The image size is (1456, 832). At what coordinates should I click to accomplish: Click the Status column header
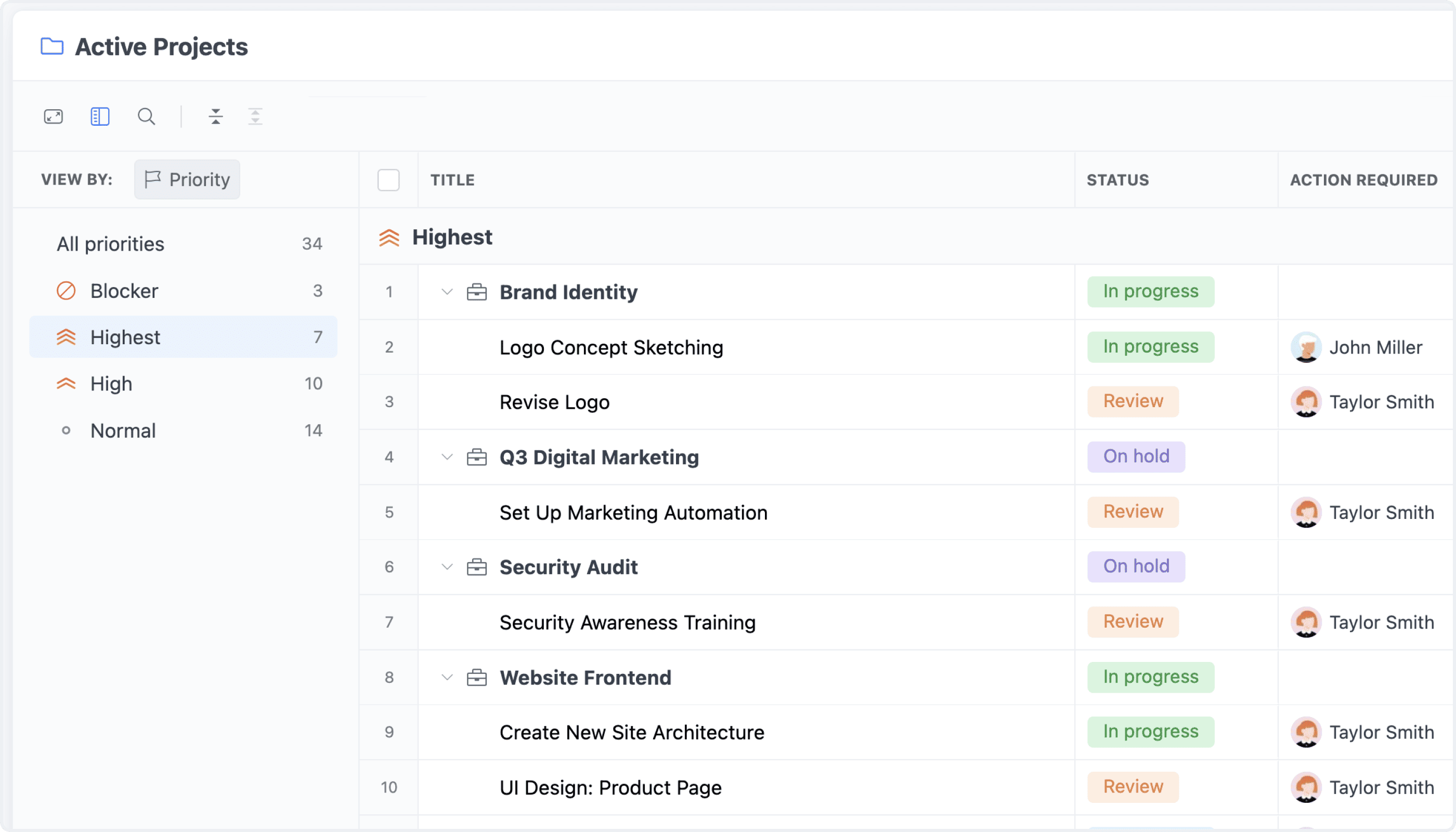point(1117,180)
